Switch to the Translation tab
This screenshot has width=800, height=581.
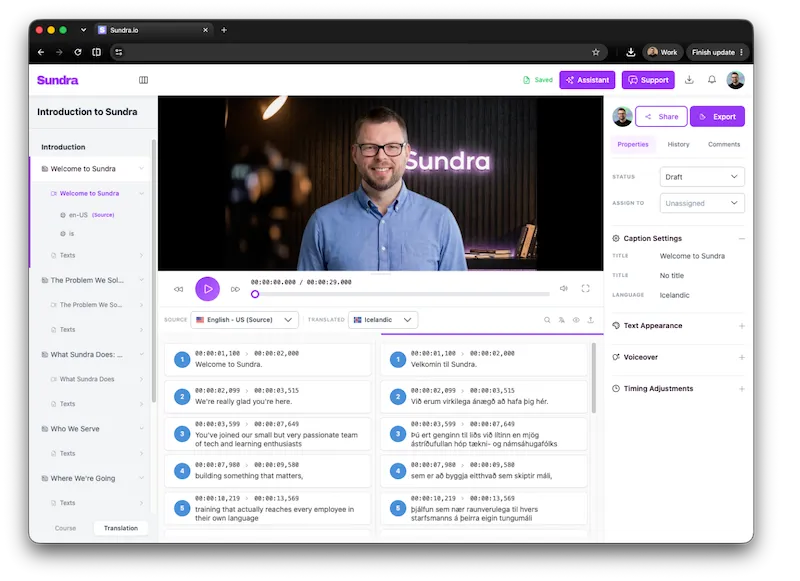[121, 528]
